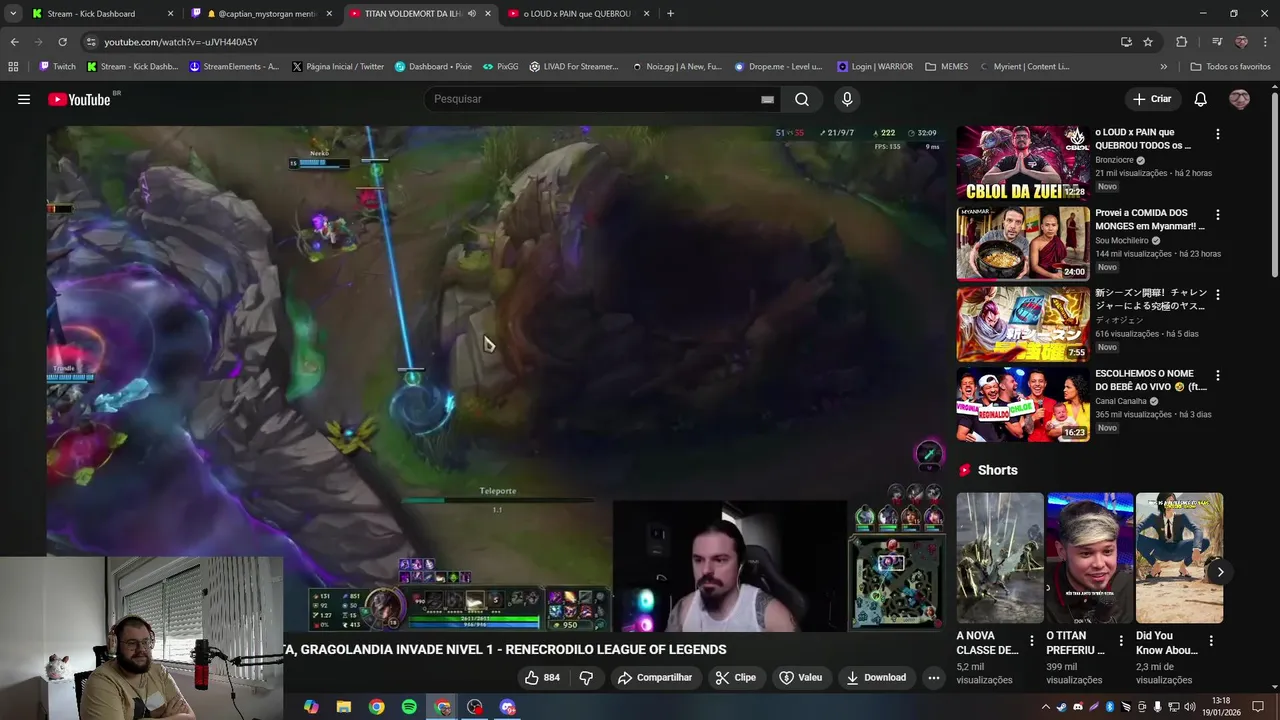This screenshot has width=1280, height=720.
Task: Expand hidden bookmarks with double chevron
Action: [1163, 67]
